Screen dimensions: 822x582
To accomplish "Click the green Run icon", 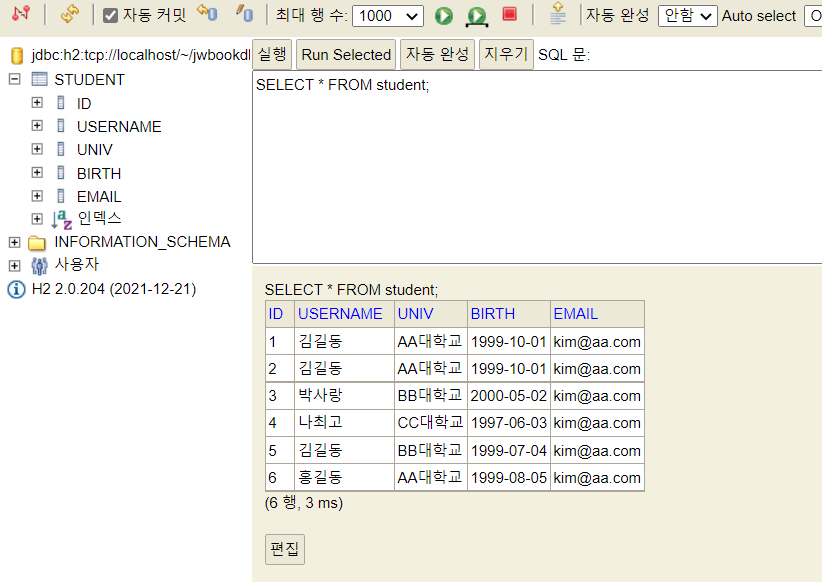I will point(444,16).
